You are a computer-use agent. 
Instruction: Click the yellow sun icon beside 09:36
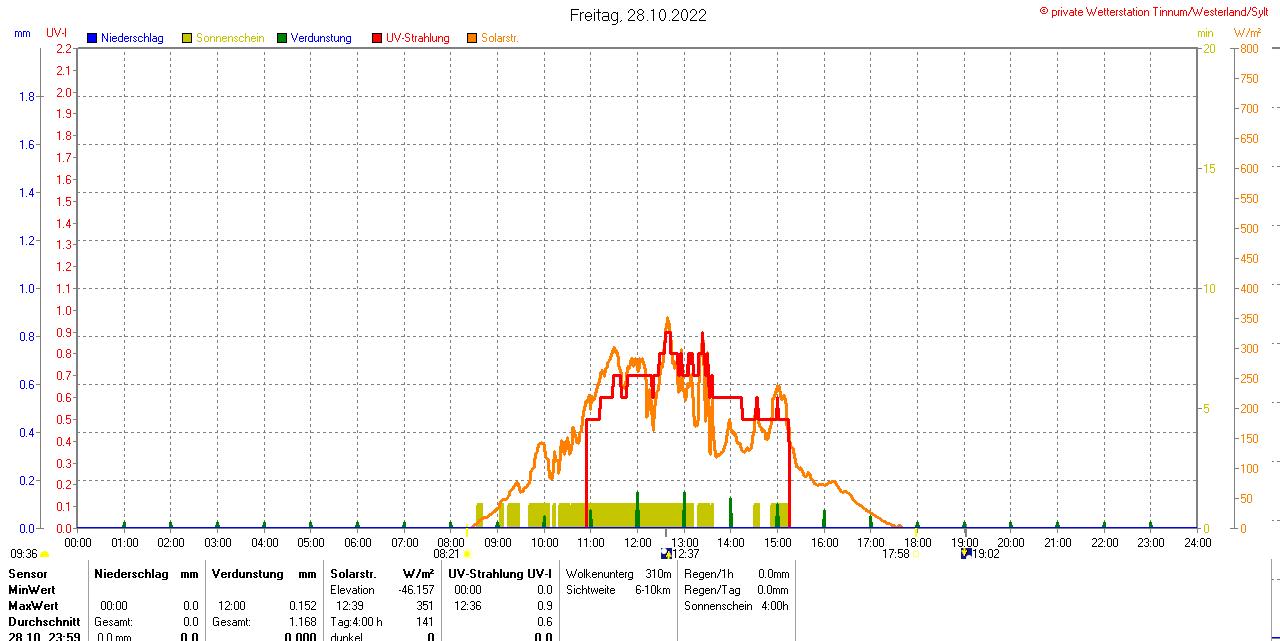45,554
